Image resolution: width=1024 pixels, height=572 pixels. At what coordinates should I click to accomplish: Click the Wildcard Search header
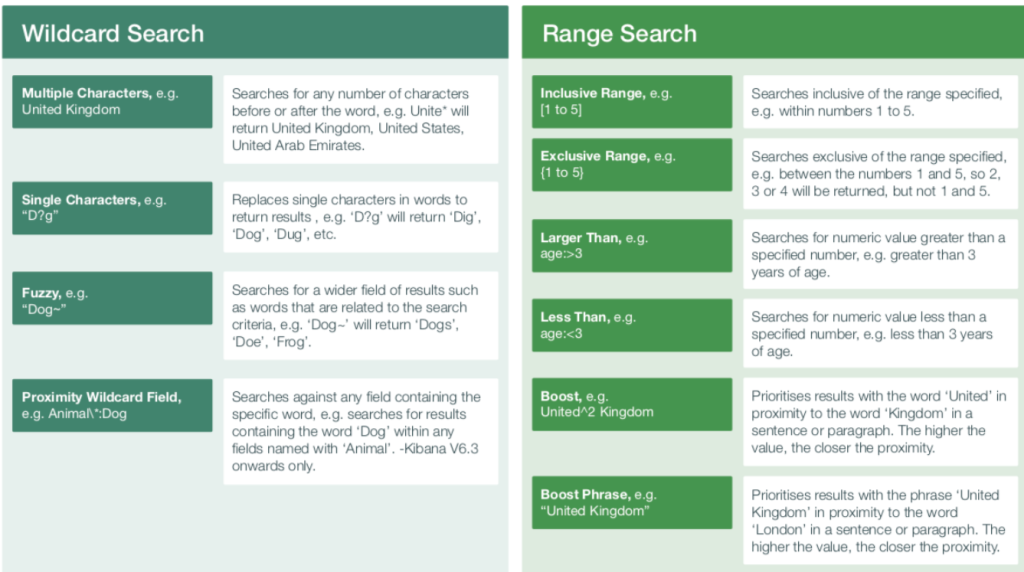[x=113, y=33]
